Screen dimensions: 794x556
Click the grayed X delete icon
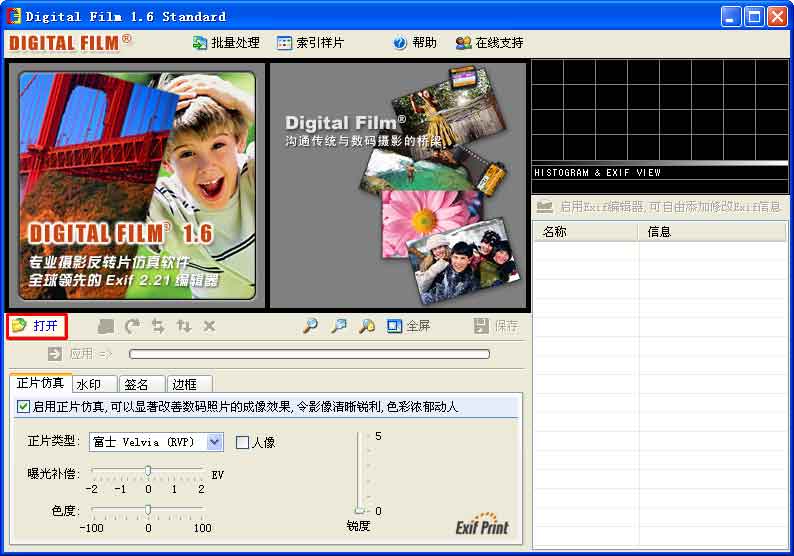209,326
